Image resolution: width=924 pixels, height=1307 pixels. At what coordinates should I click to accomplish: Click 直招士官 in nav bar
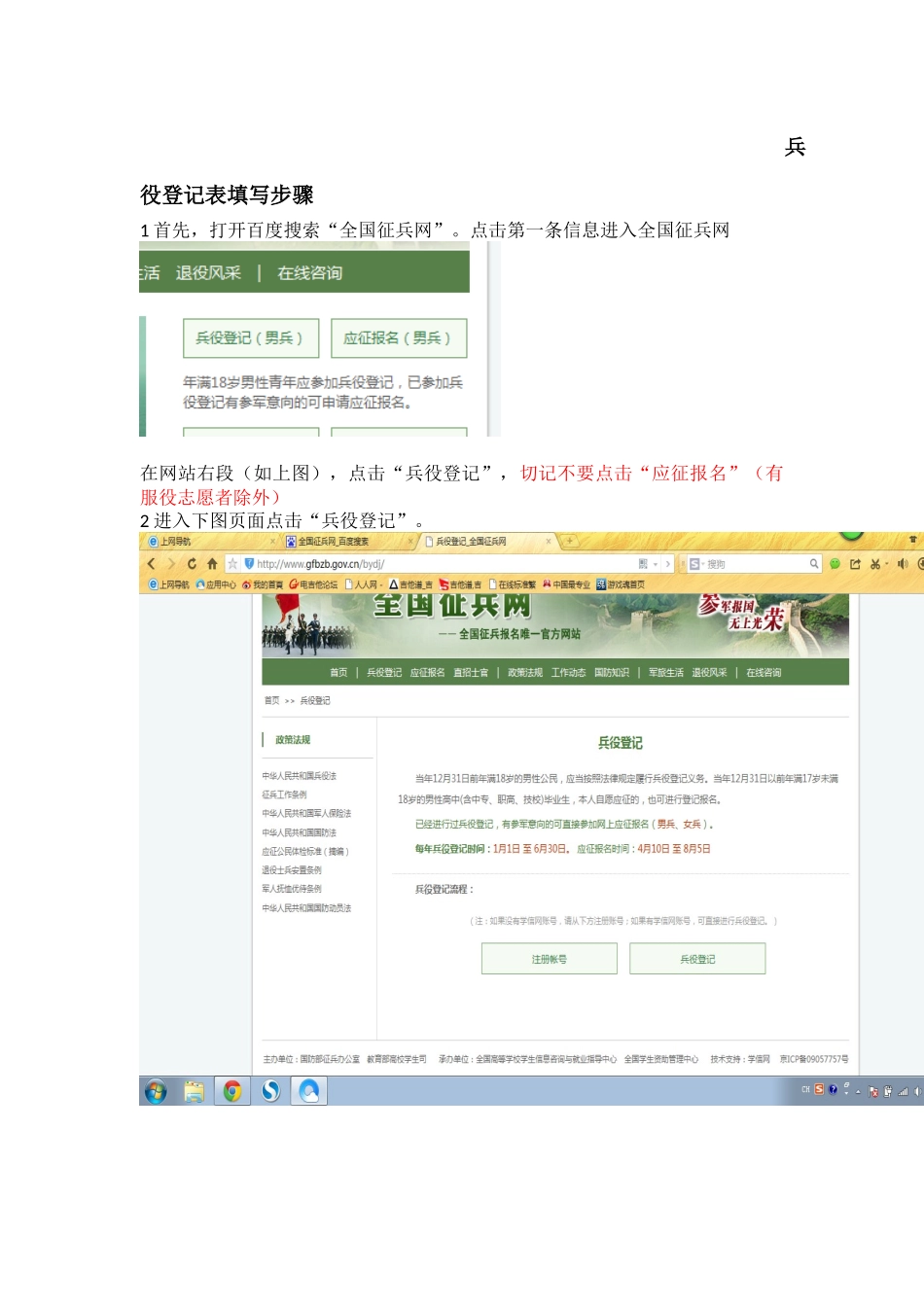coord(471,673)
